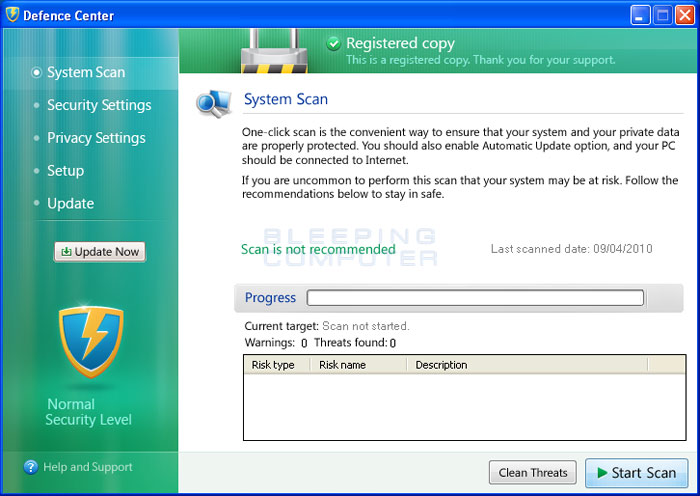Click the 'Registered copy' heading

point(400,43)
